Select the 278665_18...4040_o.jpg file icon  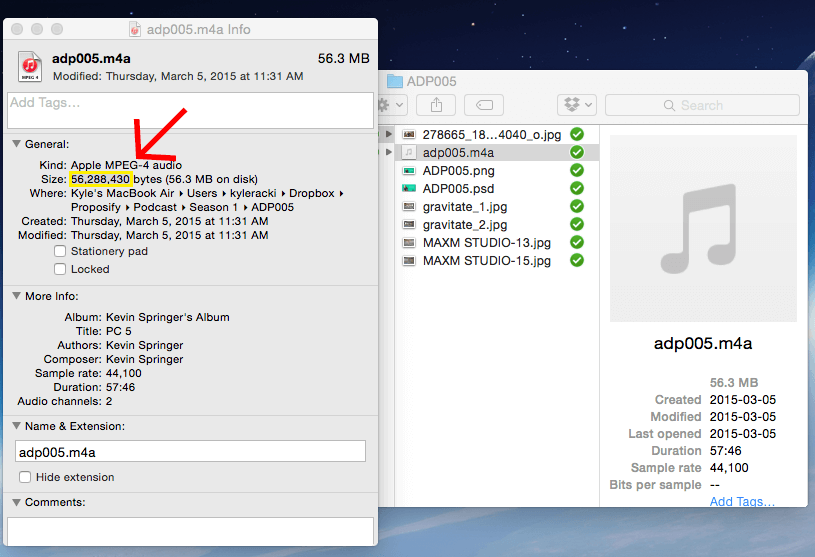(x=409, y=135)
